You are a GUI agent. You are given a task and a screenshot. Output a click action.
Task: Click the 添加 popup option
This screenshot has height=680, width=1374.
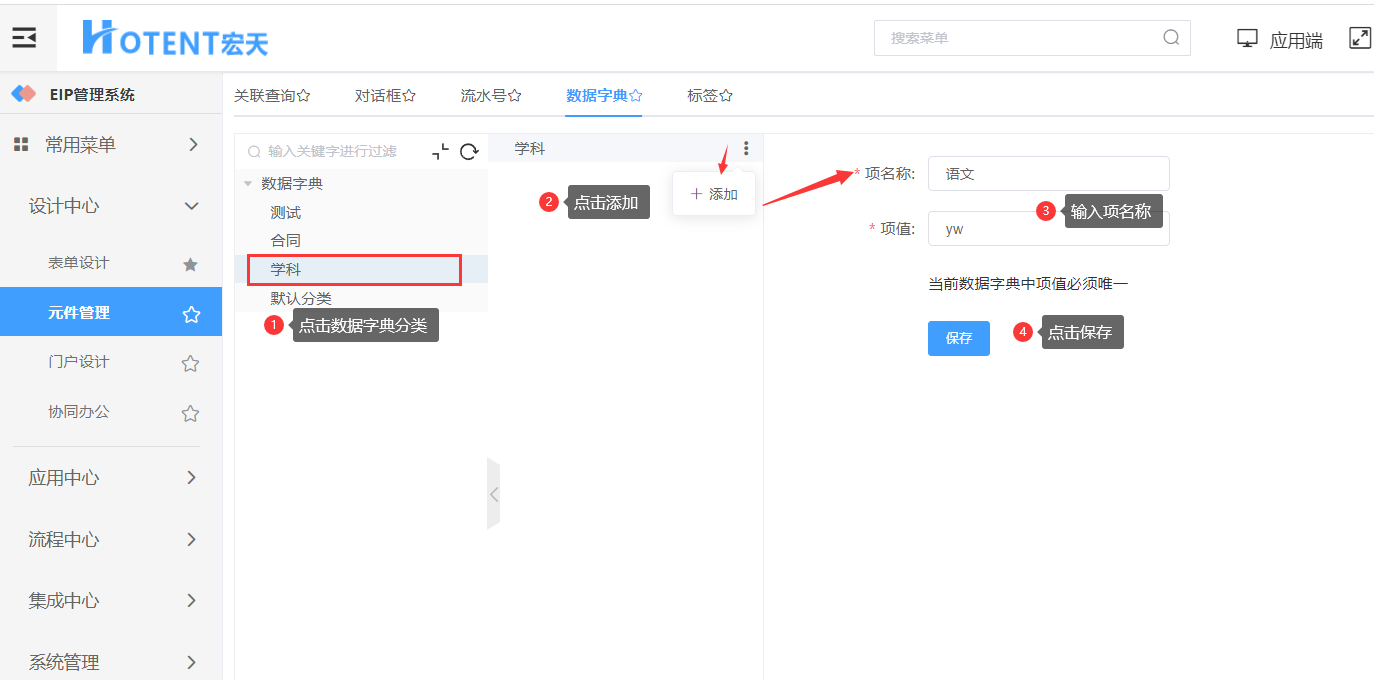point(714,194)
